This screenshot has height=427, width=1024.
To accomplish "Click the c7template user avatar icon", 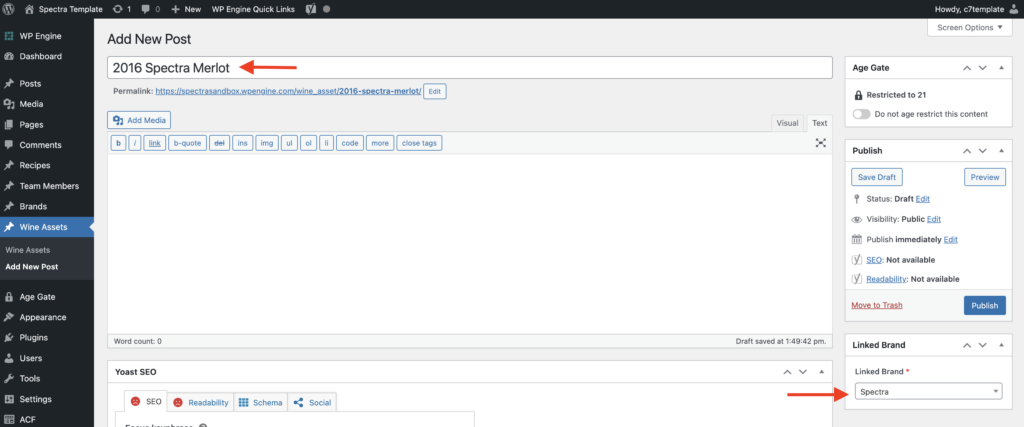I will coord(1014,9).
